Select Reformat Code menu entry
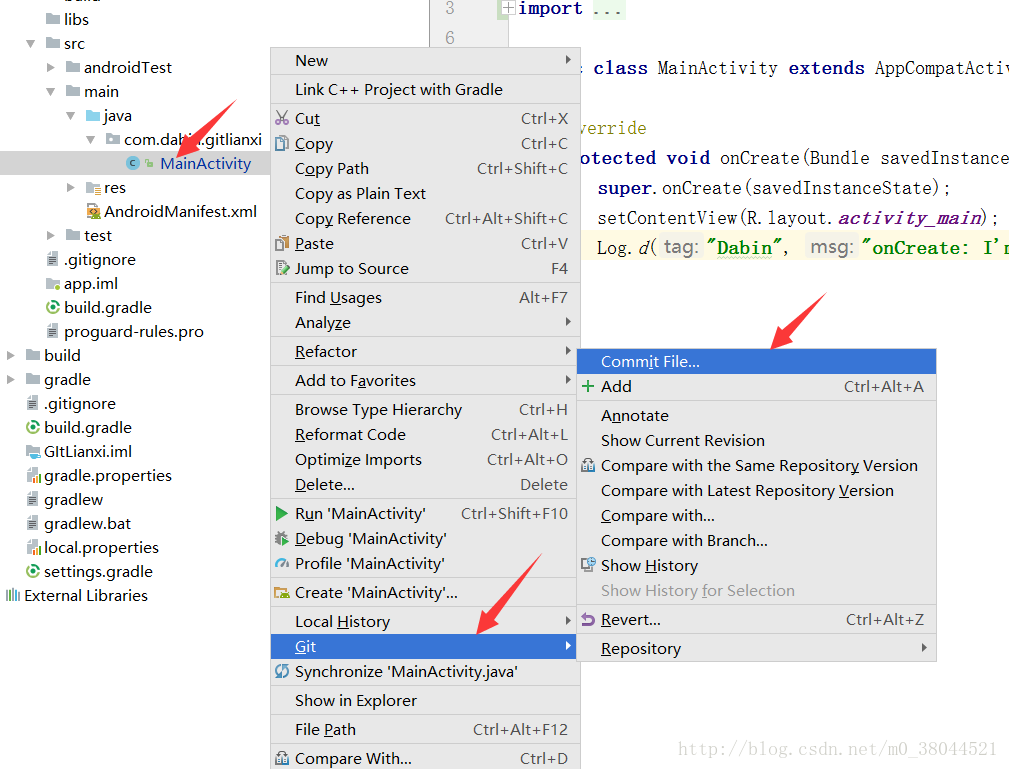 [x=425, y=434]
